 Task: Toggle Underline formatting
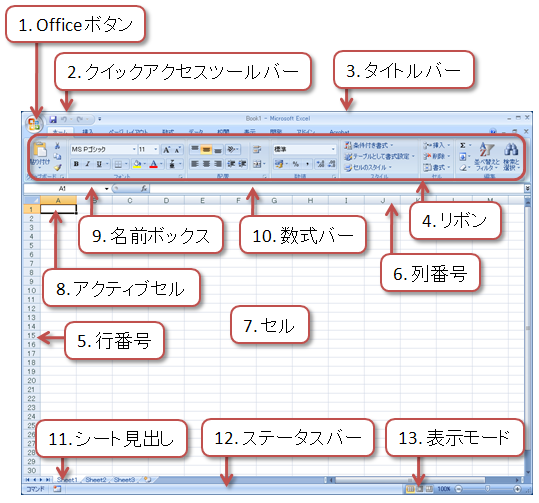pyautogui.click(x=99, y=164)
